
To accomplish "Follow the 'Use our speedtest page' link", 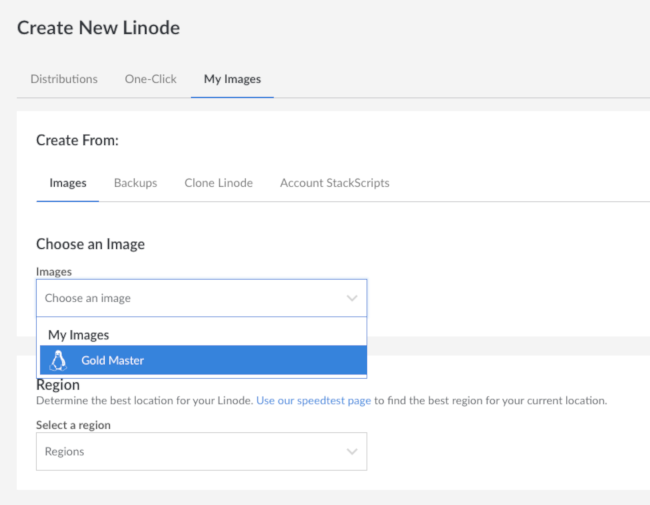I will tap(313, 401).
